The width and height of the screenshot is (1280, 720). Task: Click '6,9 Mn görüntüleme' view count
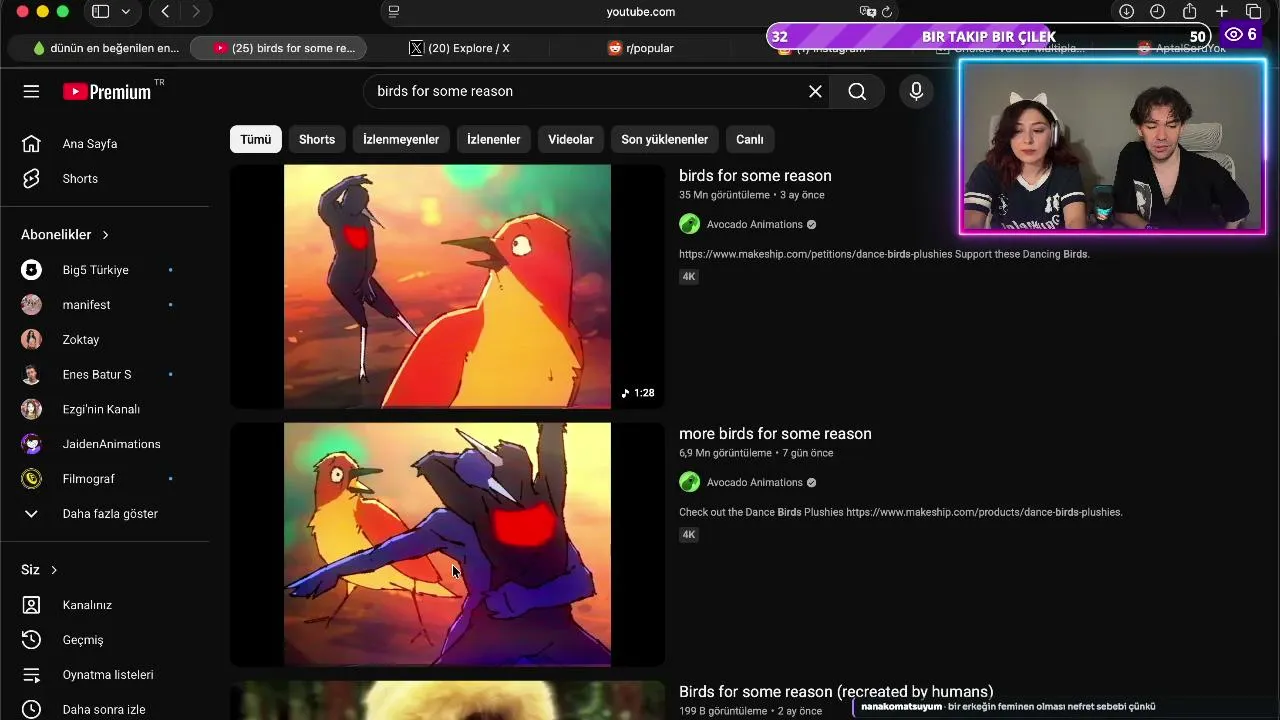coord(725,453)
